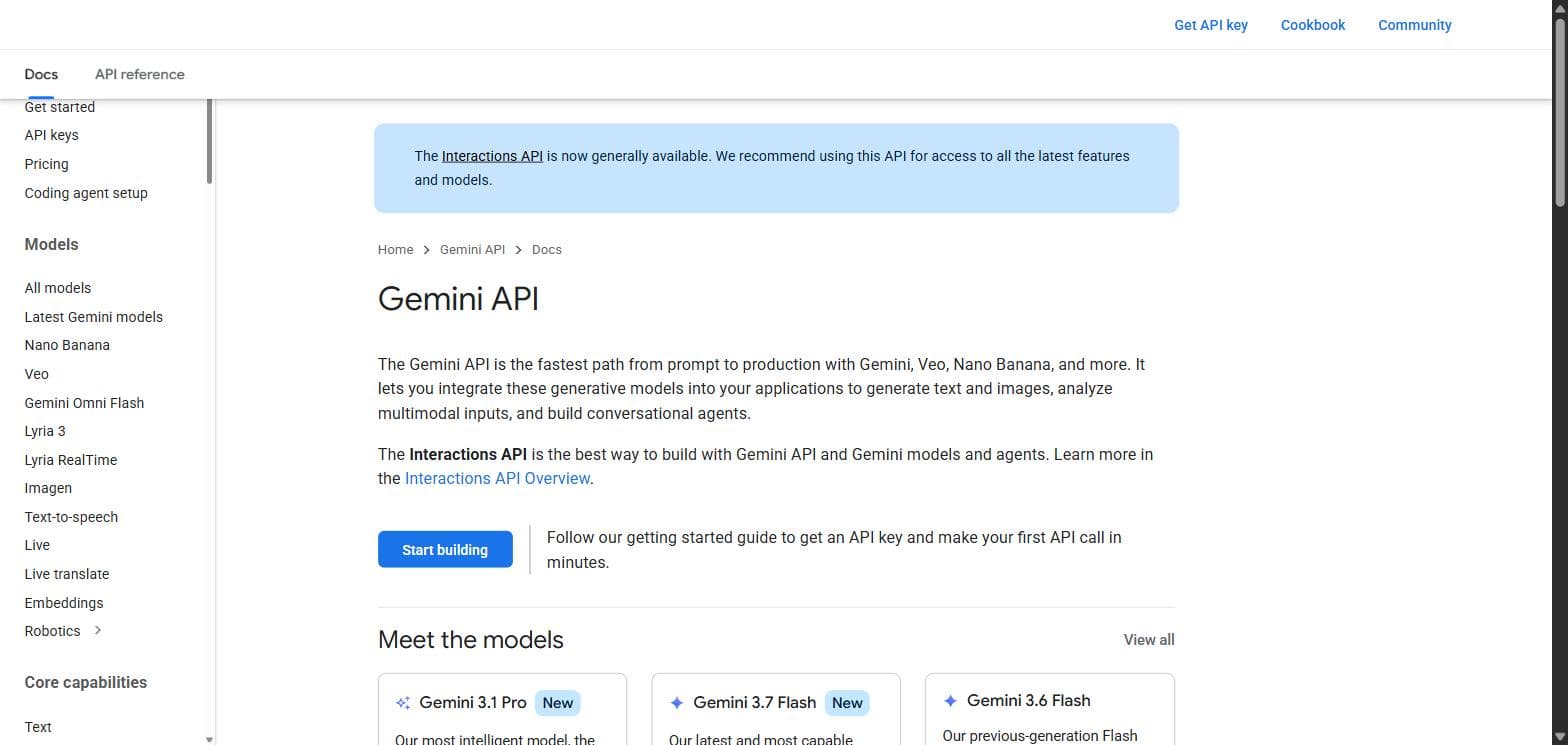Screen dimensions: 1568x745
Task: Click the sidebar scroll down arrow
Action: click(x=209, y=740)
